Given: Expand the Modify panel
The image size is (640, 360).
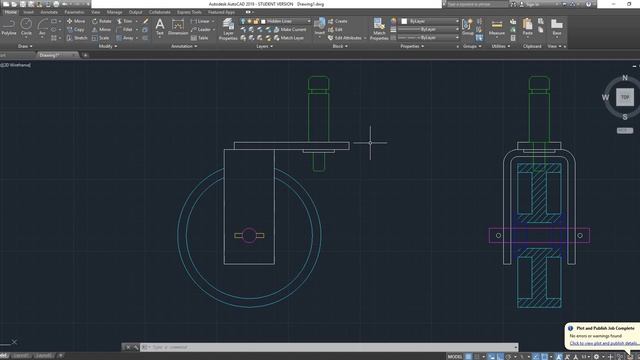Looking at the screenshot, I should tap(108, 46).
